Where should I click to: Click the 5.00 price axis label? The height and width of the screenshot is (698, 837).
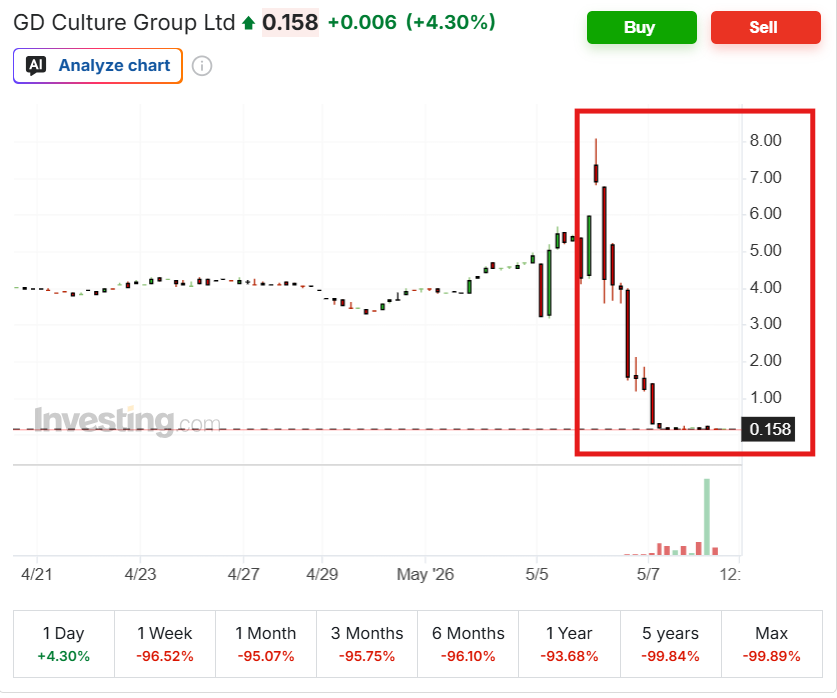[765, 250]
